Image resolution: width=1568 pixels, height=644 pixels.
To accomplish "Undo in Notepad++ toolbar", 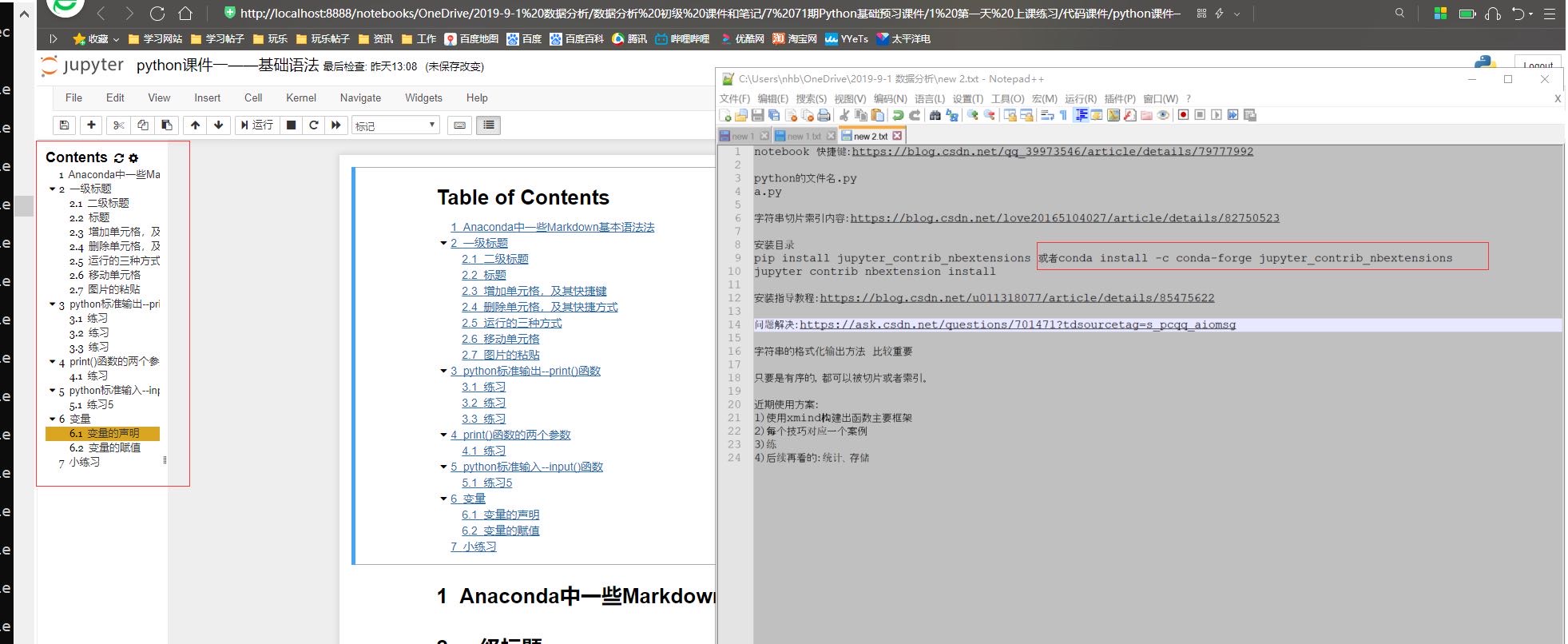I will click(898, 116).
